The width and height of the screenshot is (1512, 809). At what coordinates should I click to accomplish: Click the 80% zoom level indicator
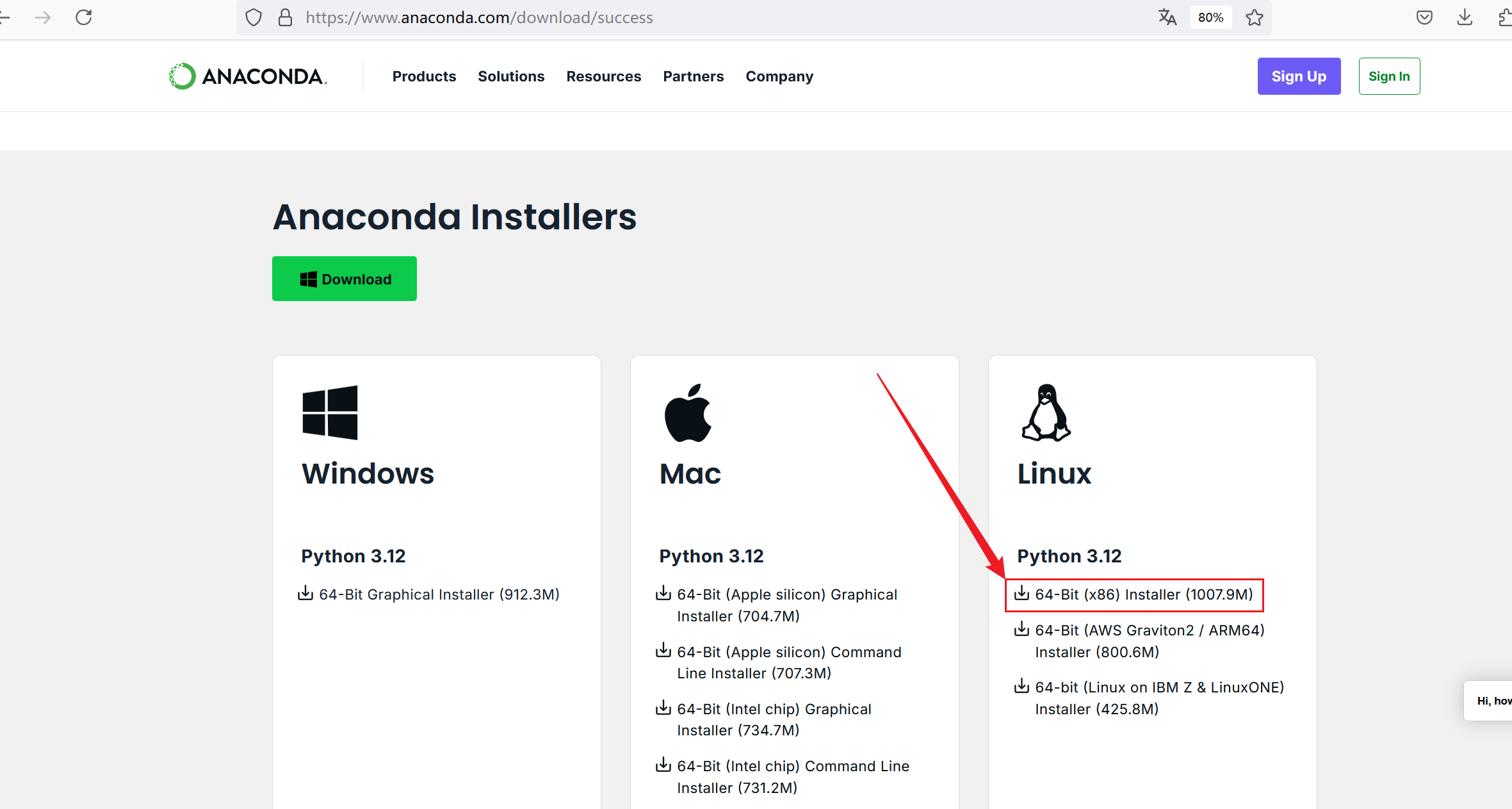[x=1210, y=17]
